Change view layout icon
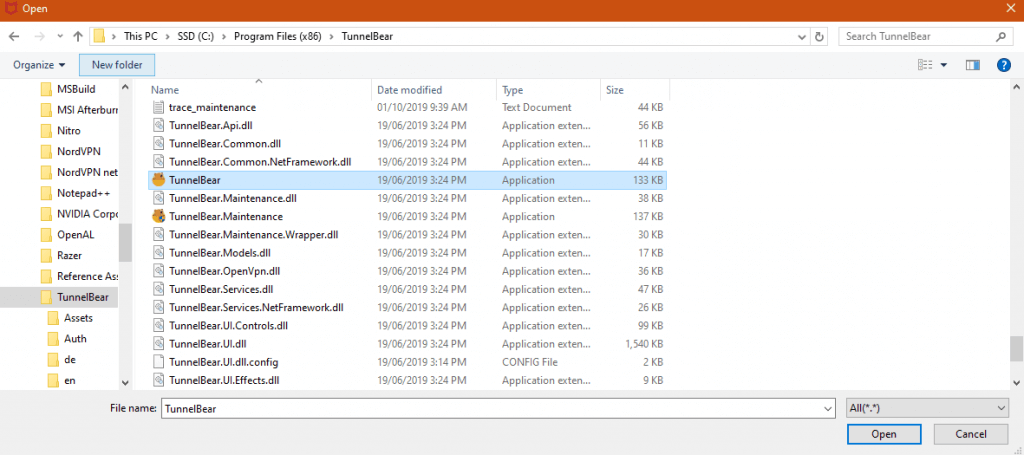 pyautogui.click(x=925, y=65)
